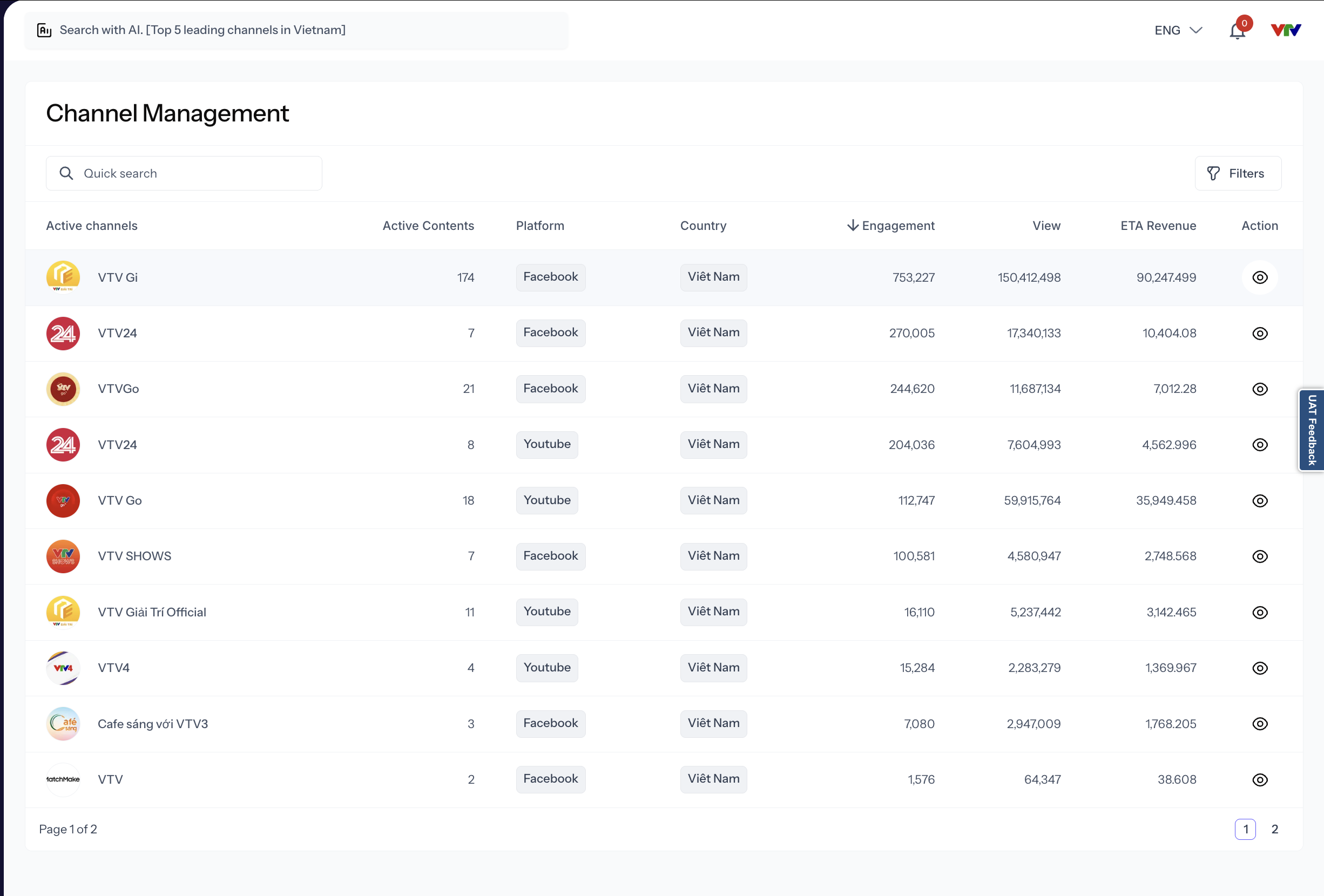
Task: Open the Filters button
Action: pyautogui.click(x=1238, y=173)
